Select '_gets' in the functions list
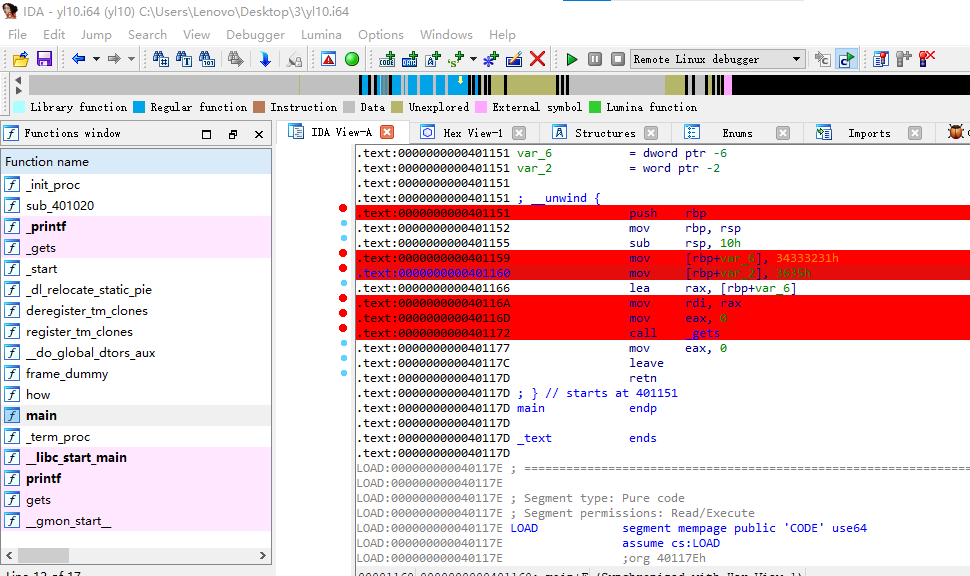Screen dimensions: 970x576 pos(41,247)
